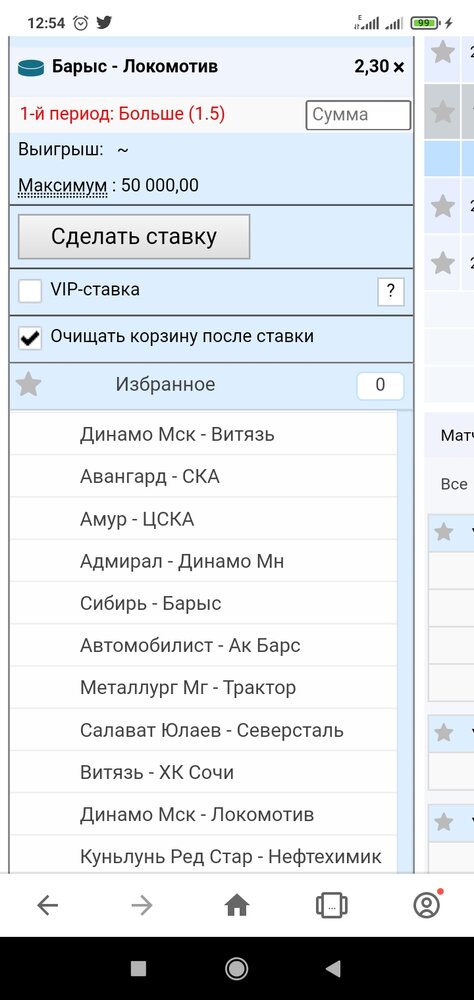
Task: Tap the hockey puck sport icon
Action: (31, 67)
